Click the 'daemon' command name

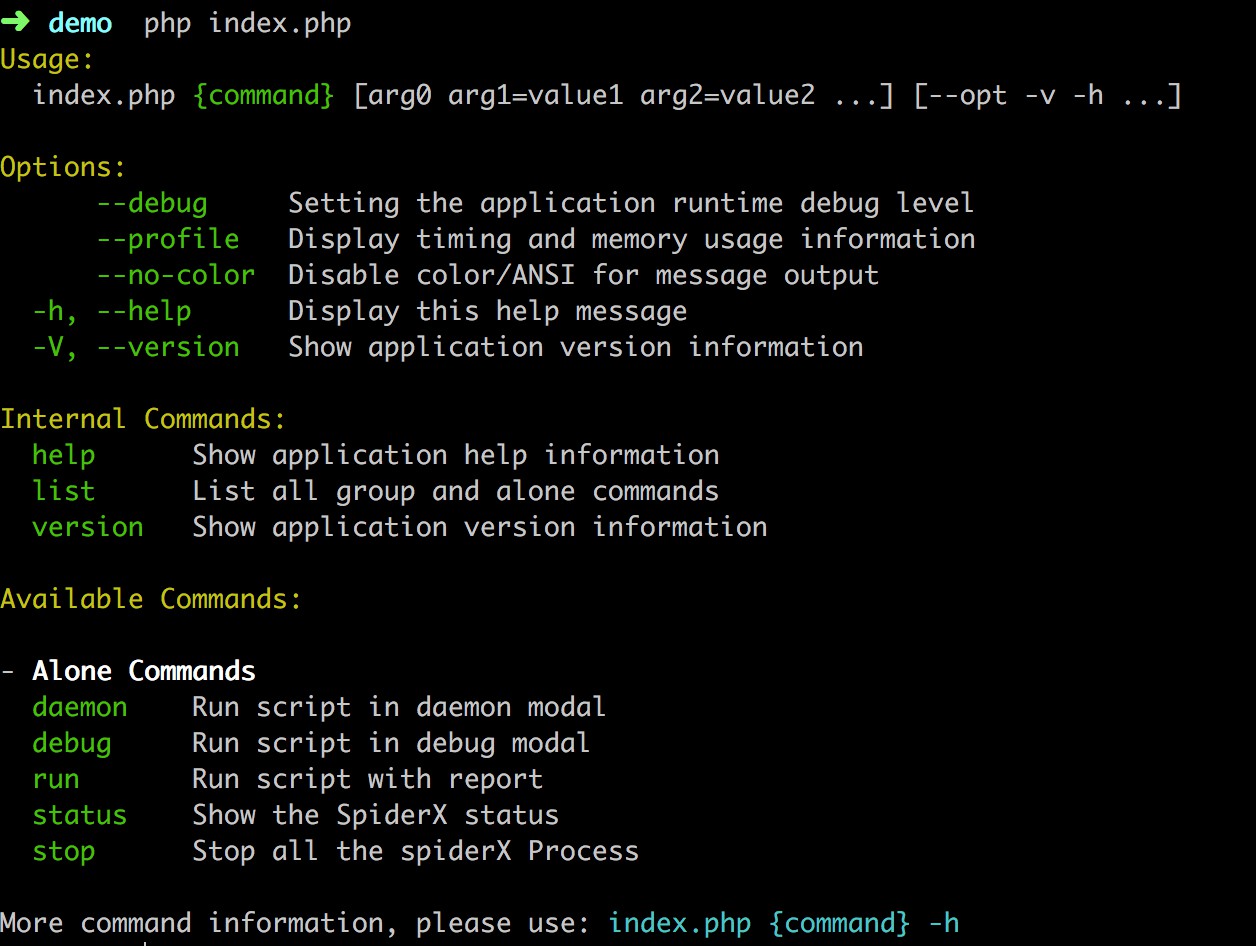(80, 707)
